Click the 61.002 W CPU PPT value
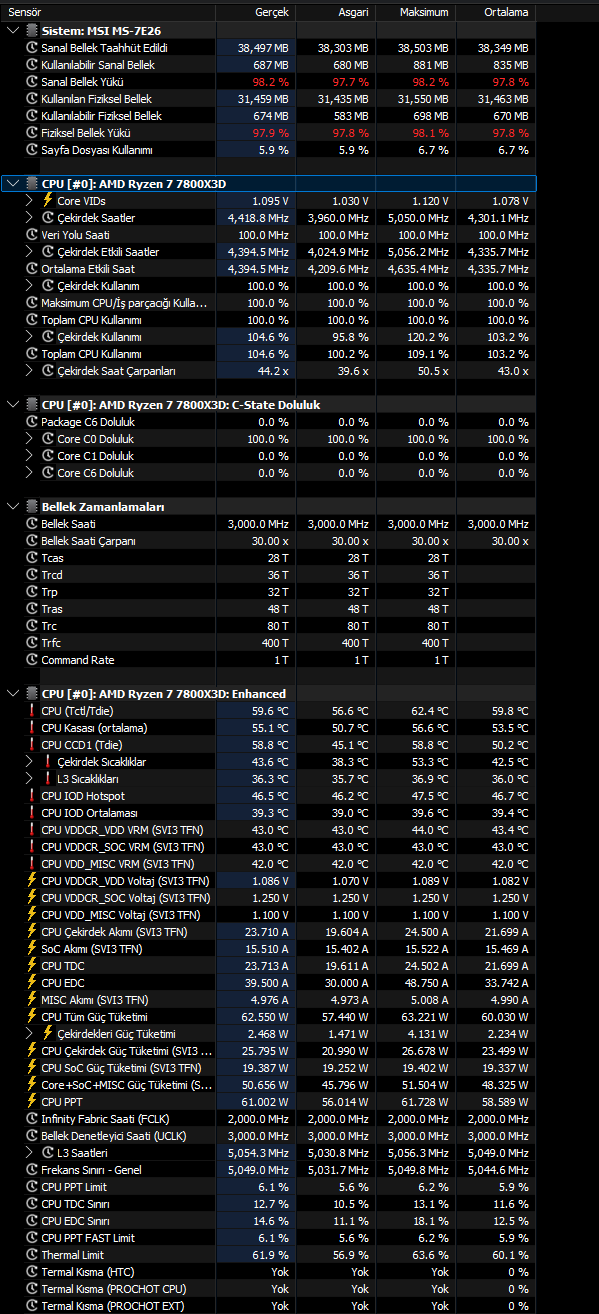 point(266,1102)
